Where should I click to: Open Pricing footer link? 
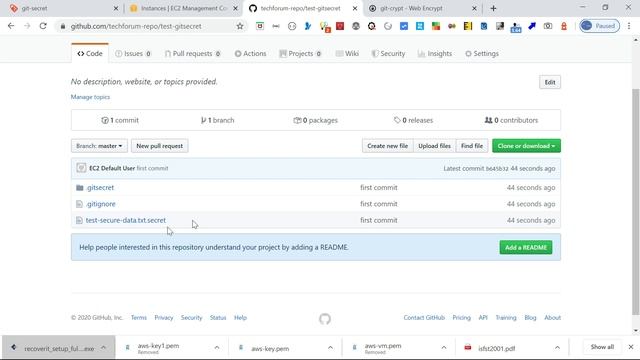[462, 318]
